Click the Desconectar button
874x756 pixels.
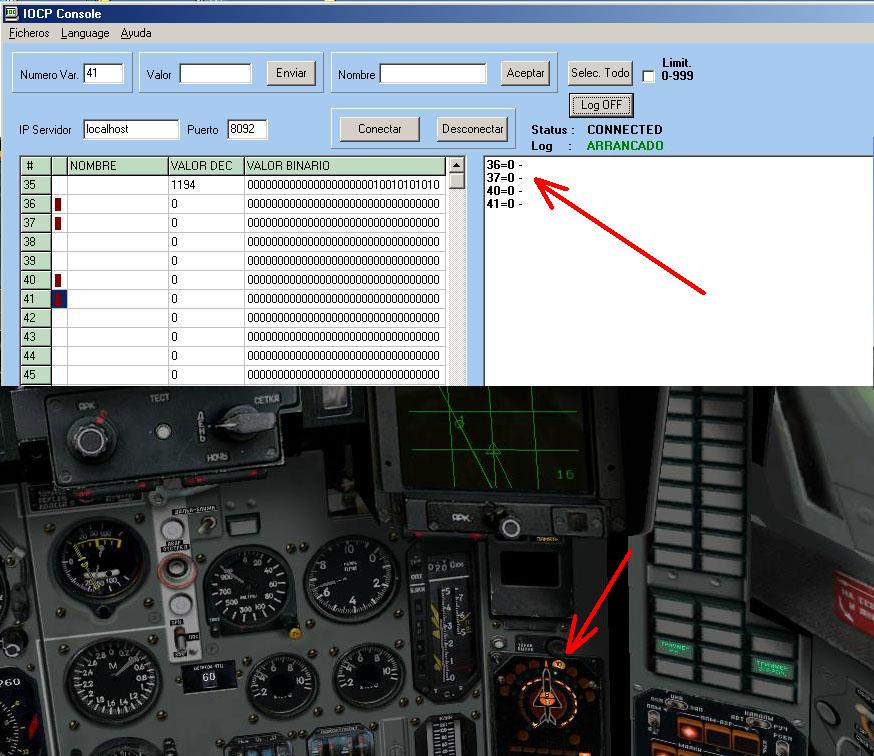click(473, 129)
